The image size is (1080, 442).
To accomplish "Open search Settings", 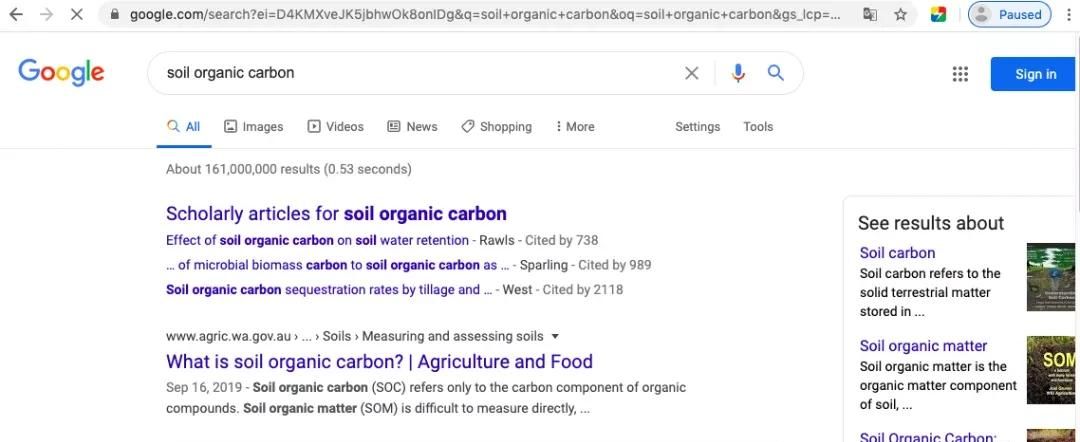I will (x=697, y=127).
